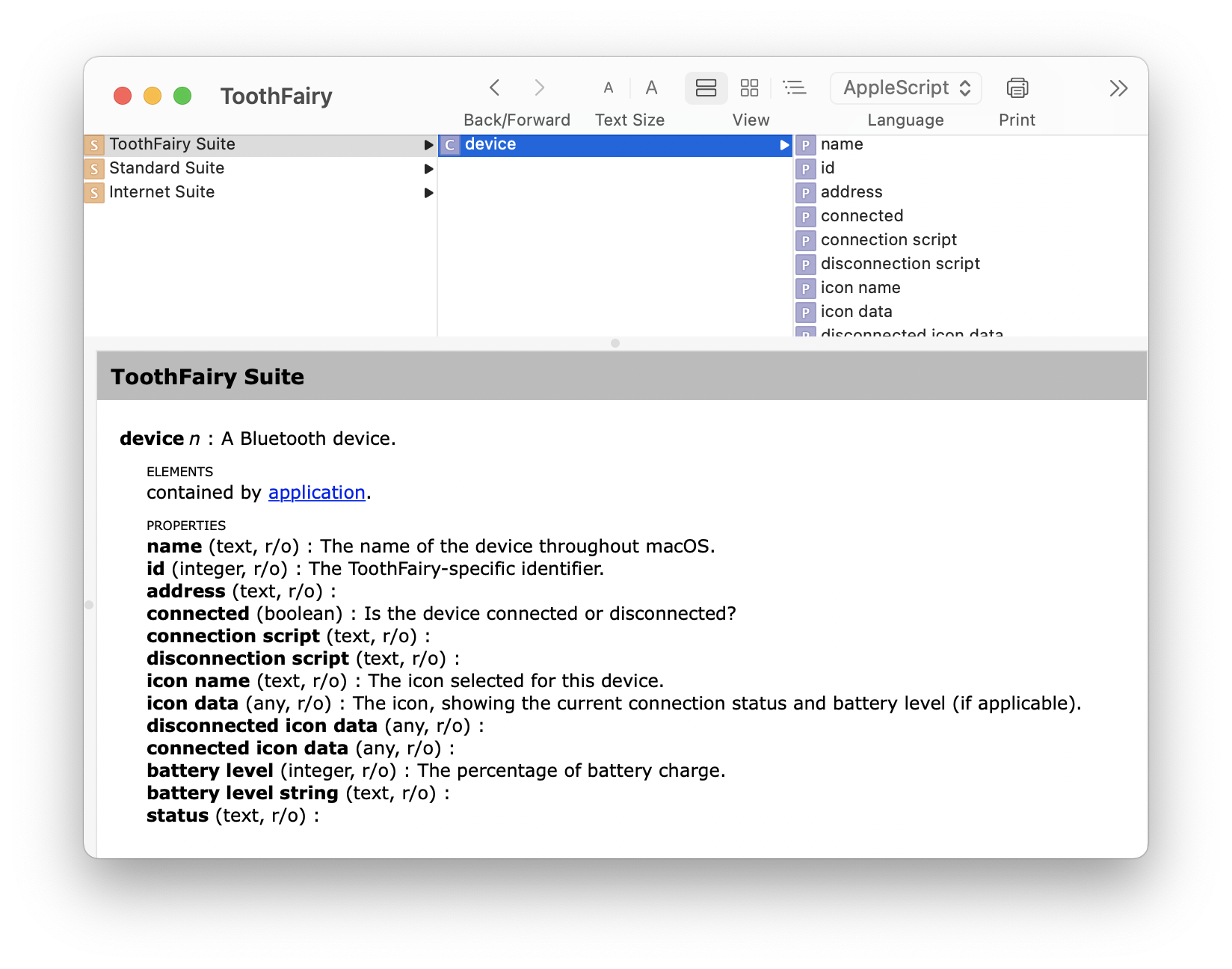Click the ToothFairy Suite S icon
The height and width of the screenshot is (969, 1232).
[x=94, y=145]
